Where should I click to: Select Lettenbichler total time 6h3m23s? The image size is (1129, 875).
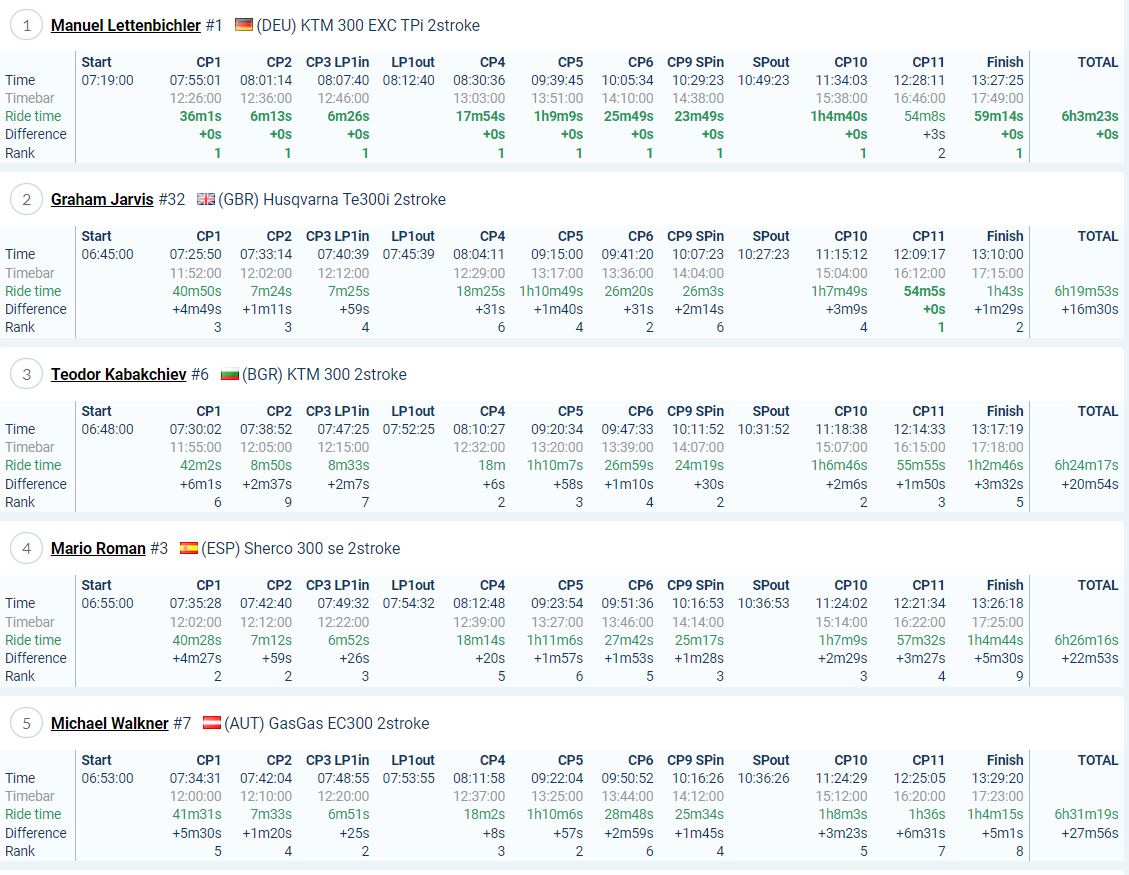pos(1089,116)
